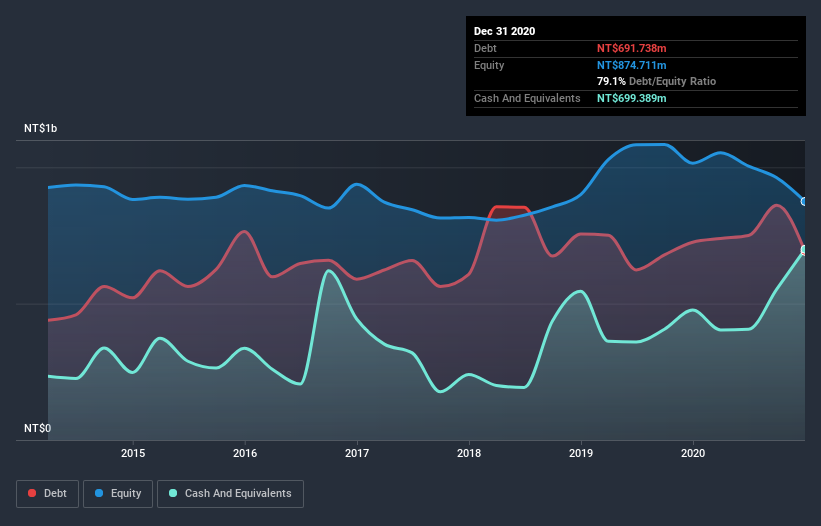Click the 2020 x-axis label
Screen dimensions: 821x526
pyautogui.click(x=693, y=453)
